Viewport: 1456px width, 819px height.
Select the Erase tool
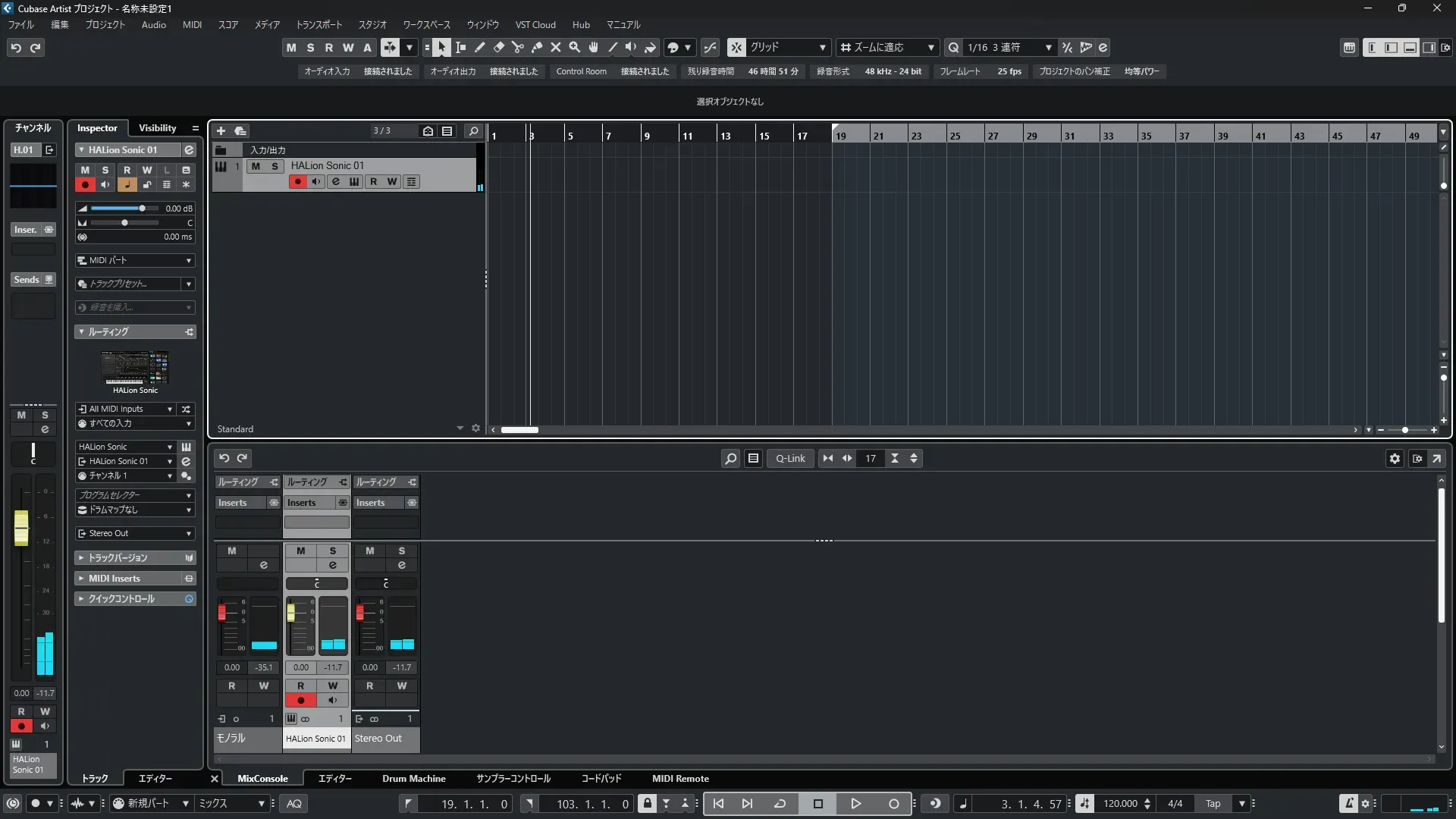[498, 48]
